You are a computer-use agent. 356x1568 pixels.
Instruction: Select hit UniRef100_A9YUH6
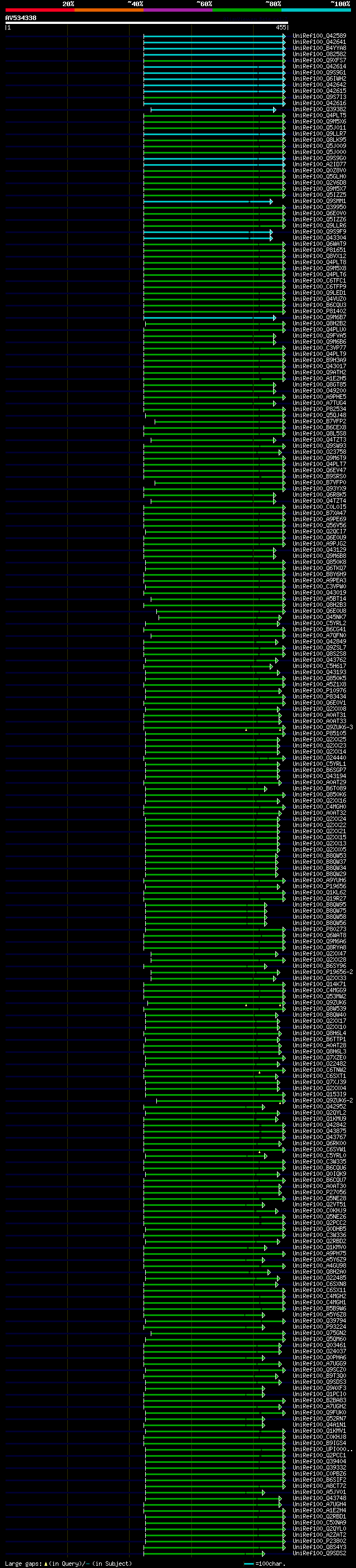[x=319, y=880]
